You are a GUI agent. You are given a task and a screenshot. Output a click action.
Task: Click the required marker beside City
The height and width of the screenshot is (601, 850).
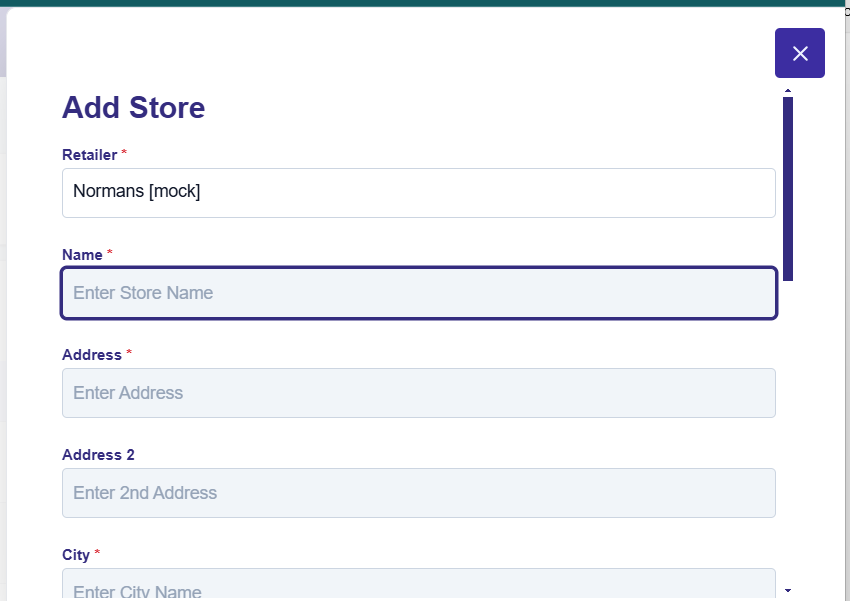pyautogui.click(x=98, y=554)
